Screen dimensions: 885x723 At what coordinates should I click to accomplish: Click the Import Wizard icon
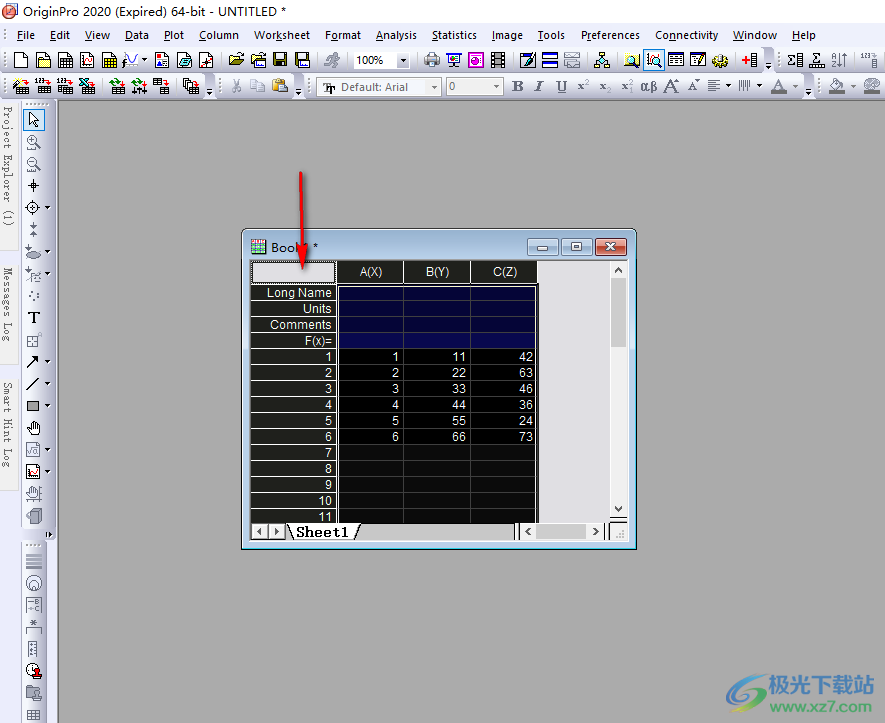coord(21,86)
